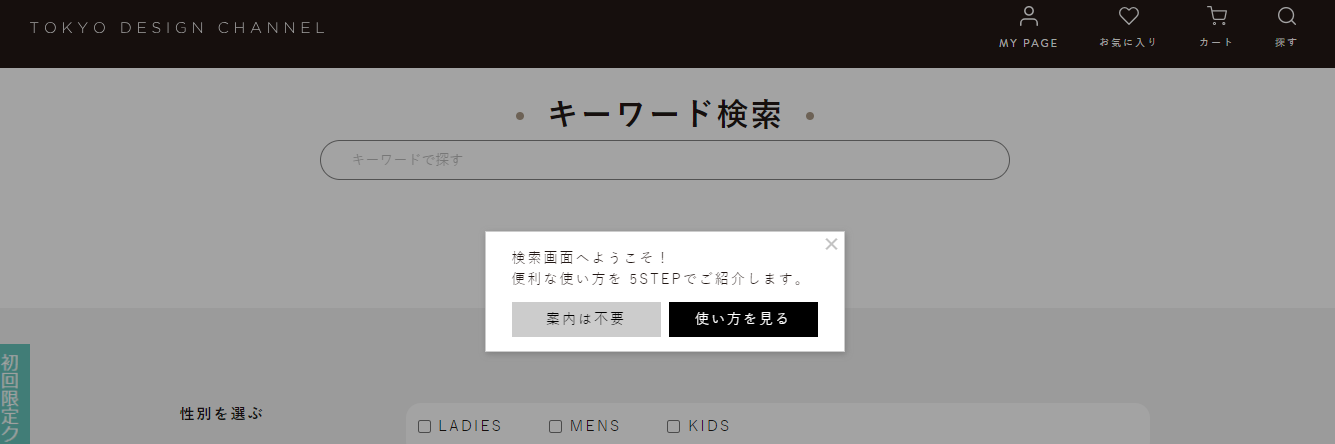Go to TOKYO DESIGN CHANNEL home logo

coord(178,28)
